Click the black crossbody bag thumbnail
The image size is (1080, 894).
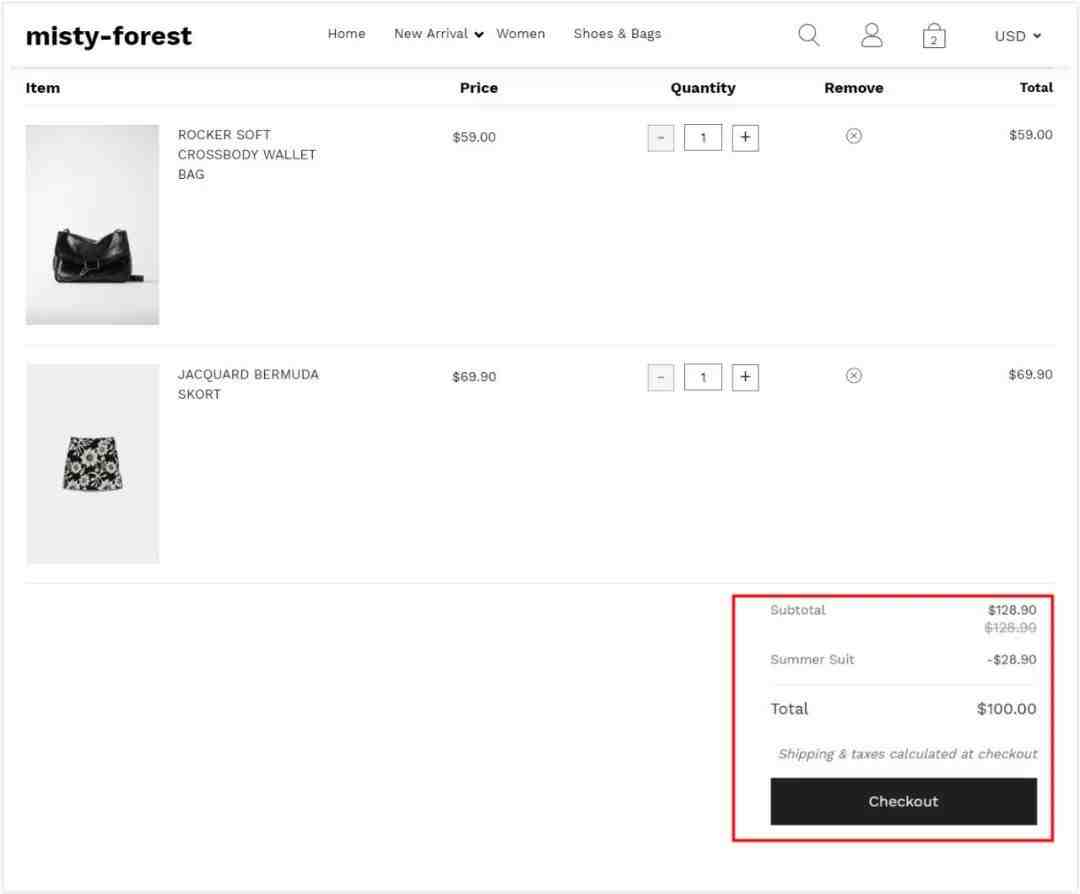click(92, 225)
